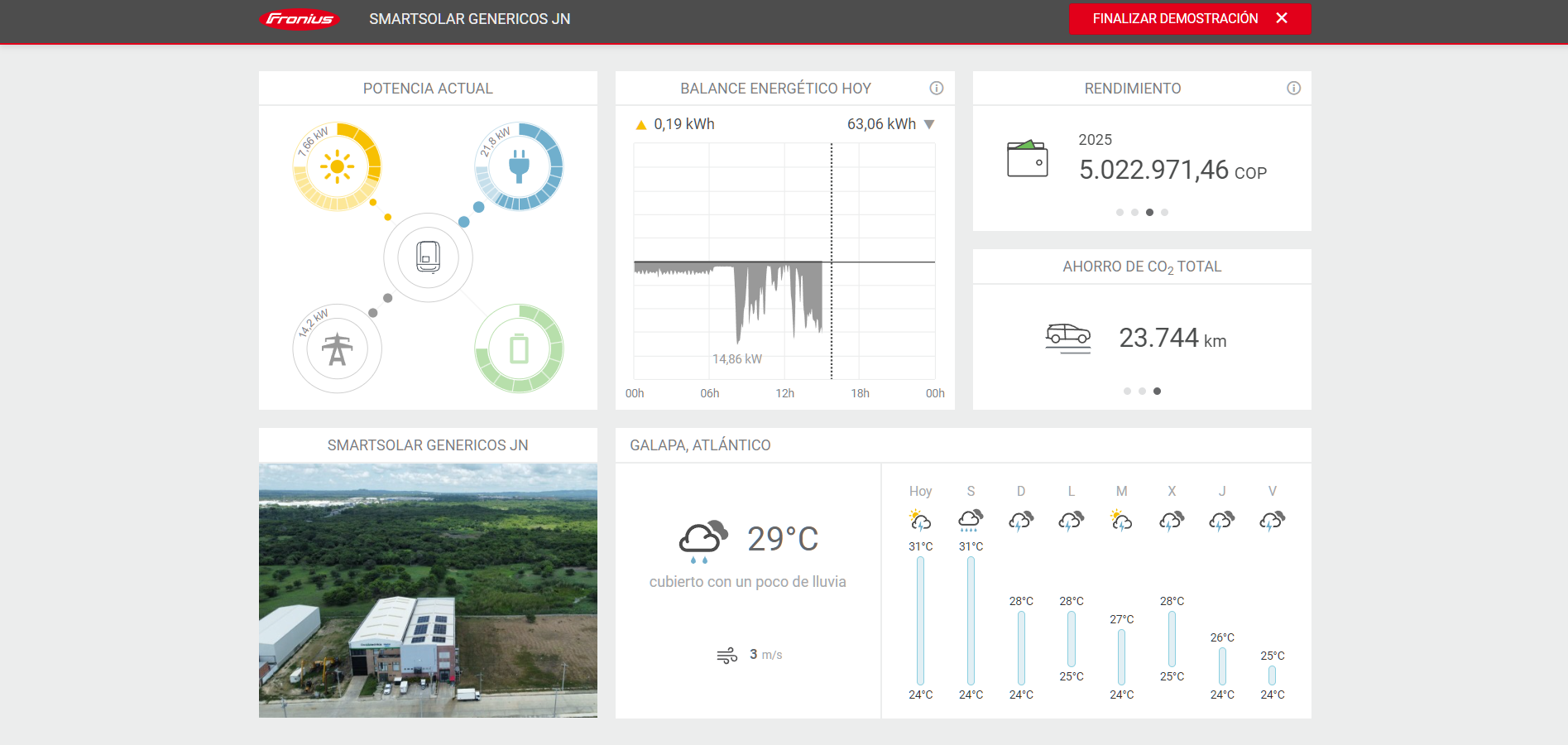Click the power grid tower icon
Screen dimensions: 1568x745
pos(337,349)
